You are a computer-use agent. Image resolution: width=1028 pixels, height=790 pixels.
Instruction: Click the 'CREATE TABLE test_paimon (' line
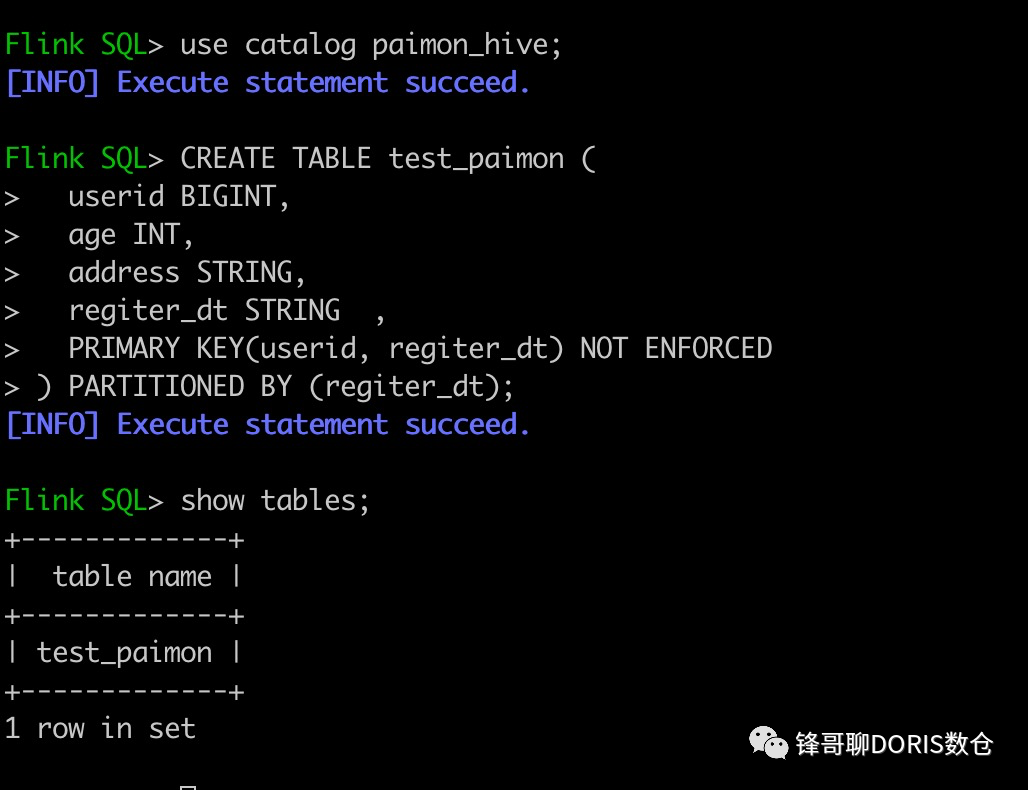[x=387, y=159]
